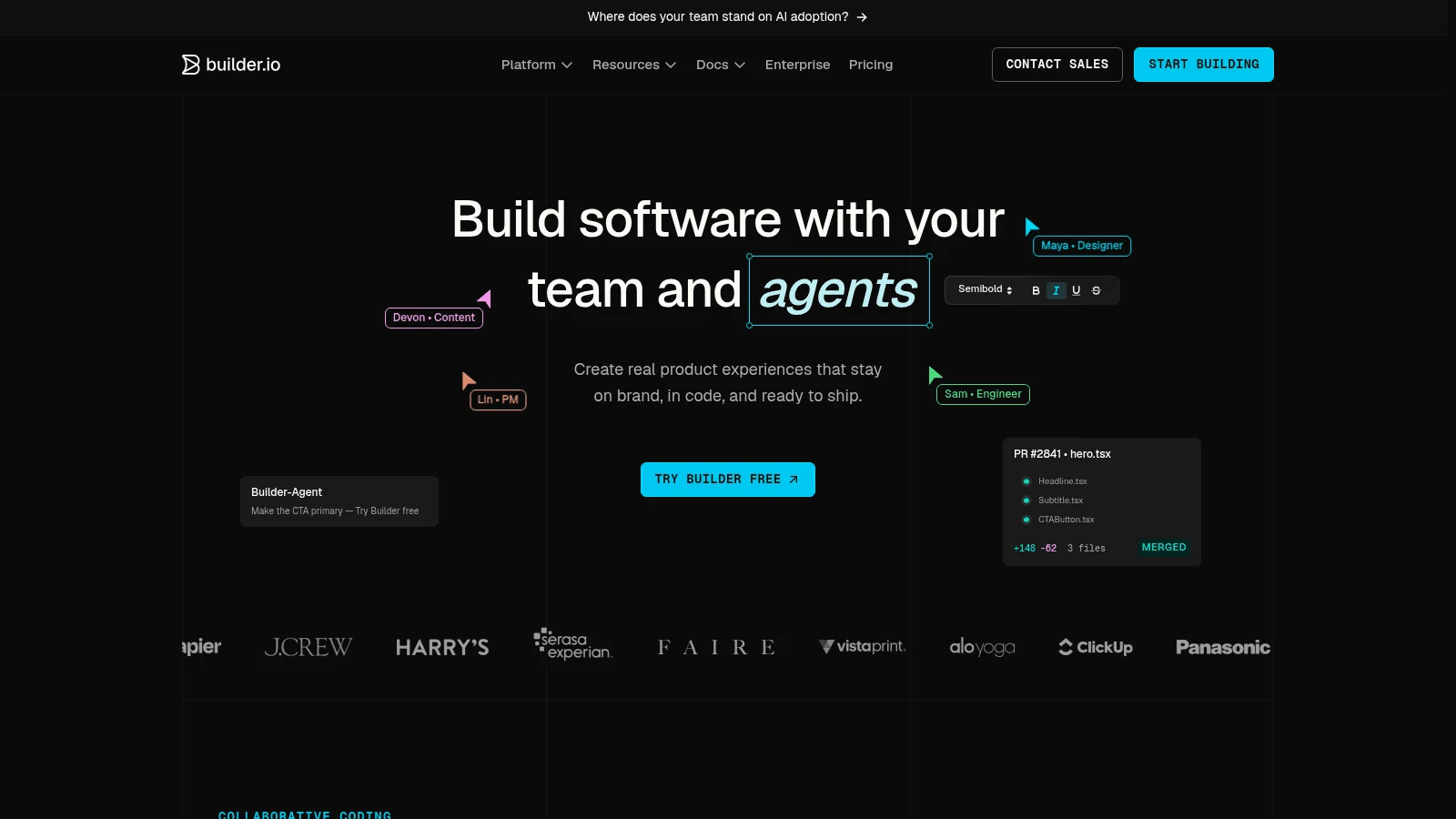Click the Builder-Agent prompt card

[339, 501]
